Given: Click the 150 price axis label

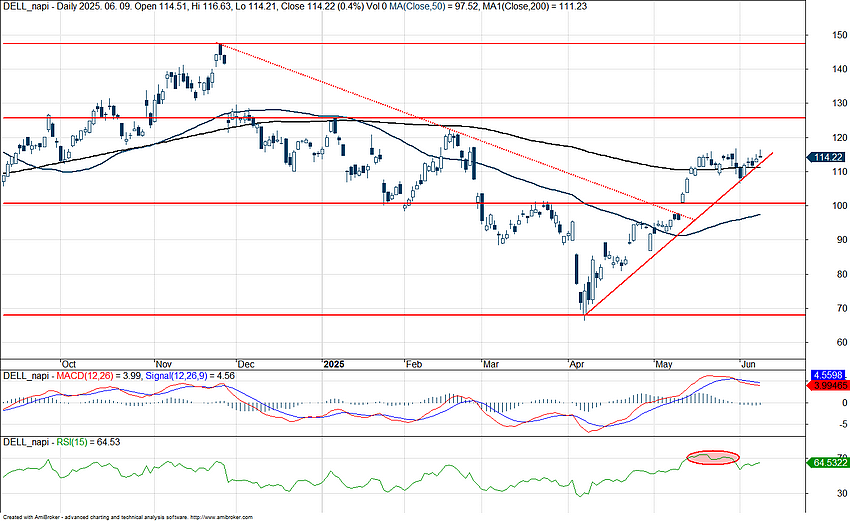Looking at the screenshot, I should [x=840, y=35].
